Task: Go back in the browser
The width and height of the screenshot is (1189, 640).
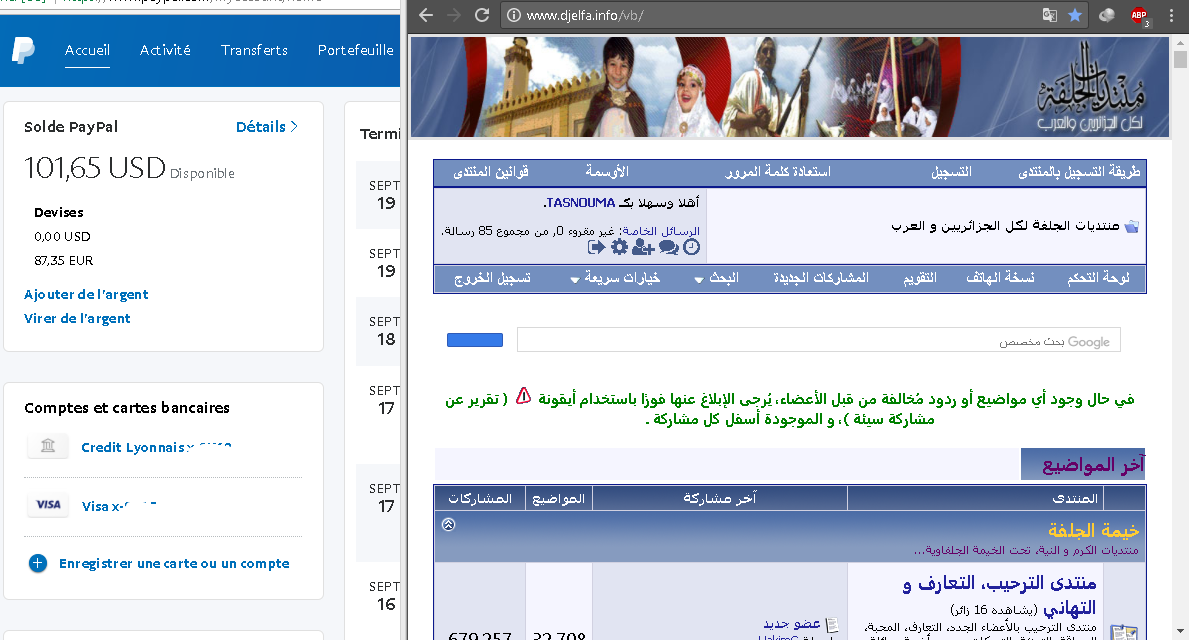Action: point(426,15)
